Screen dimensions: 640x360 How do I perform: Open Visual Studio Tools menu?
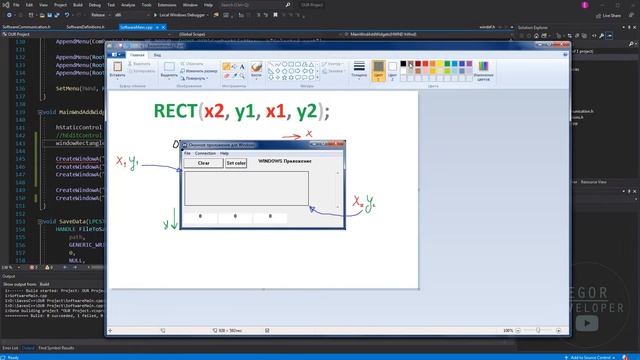(x=146, y=5)
